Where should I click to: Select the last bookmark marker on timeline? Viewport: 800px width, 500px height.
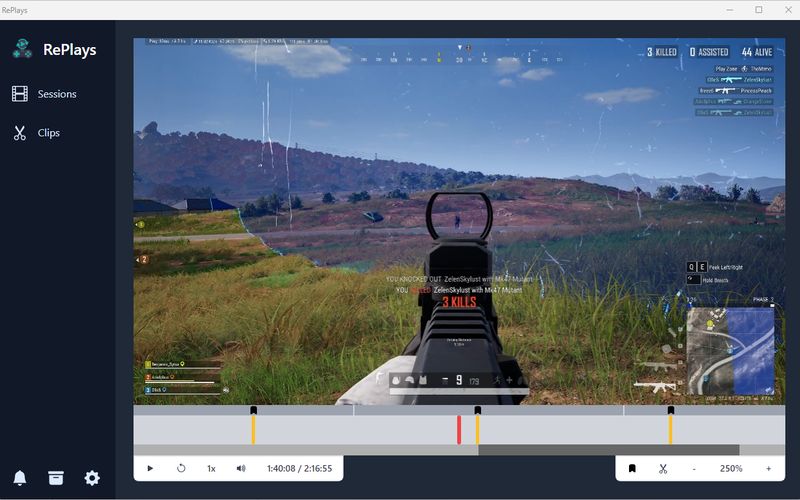pyautogui.click(x=671, y=410)
